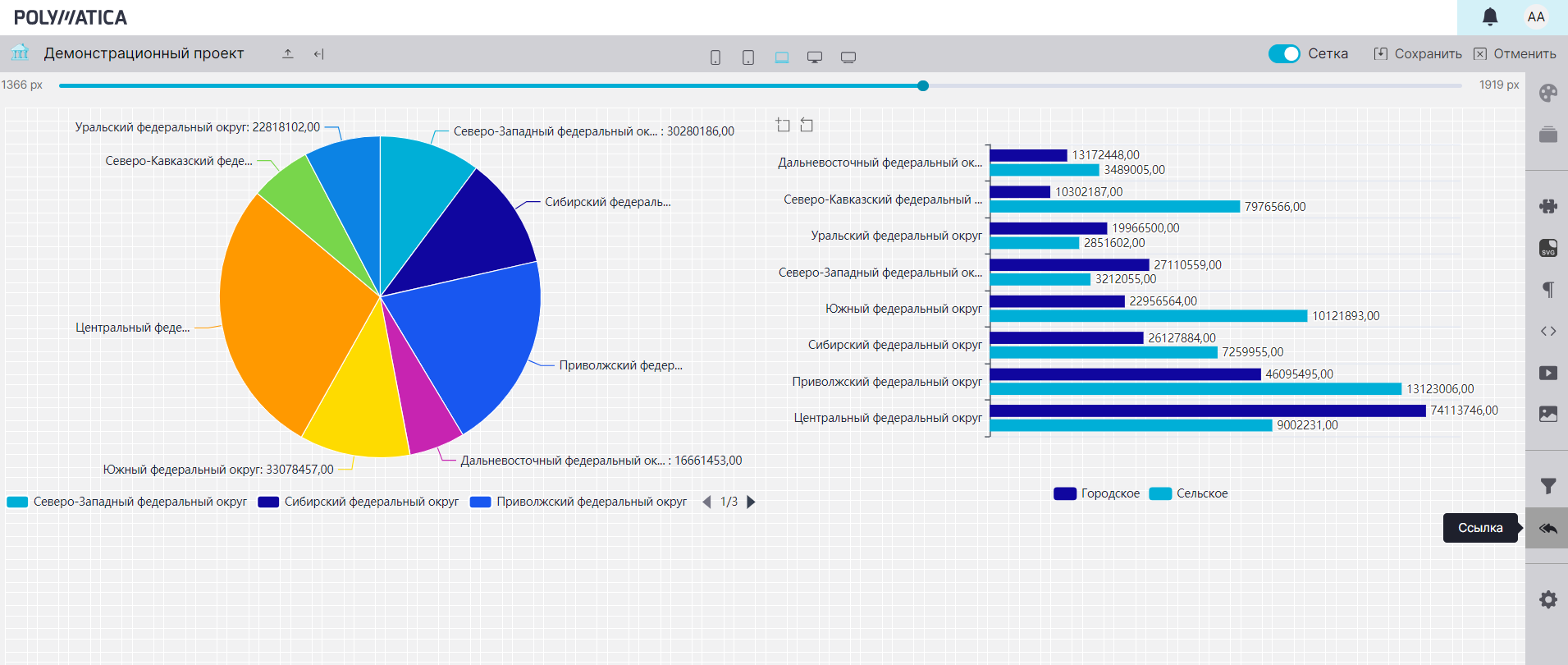Switch to the smartphone viewport
Screen dimensions: 1568x665
coord(715,57)
